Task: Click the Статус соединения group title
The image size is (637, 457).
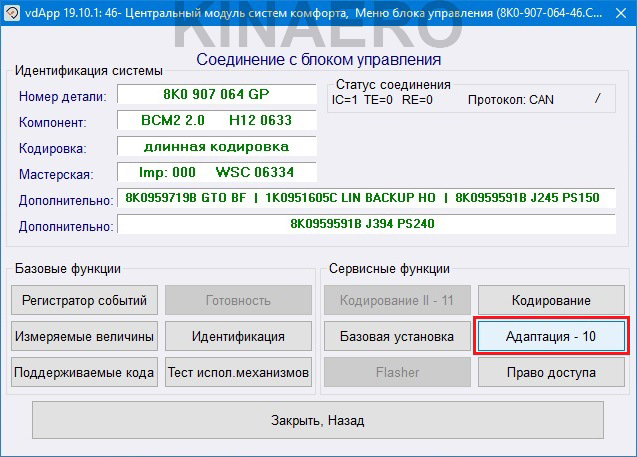Action: coord(393,84)
